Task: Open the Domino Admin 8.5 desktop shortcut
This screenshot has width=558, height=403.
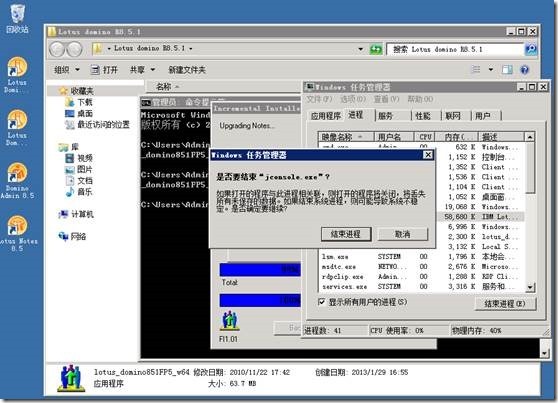Action: pyautogui.click(x=17, y=181)
